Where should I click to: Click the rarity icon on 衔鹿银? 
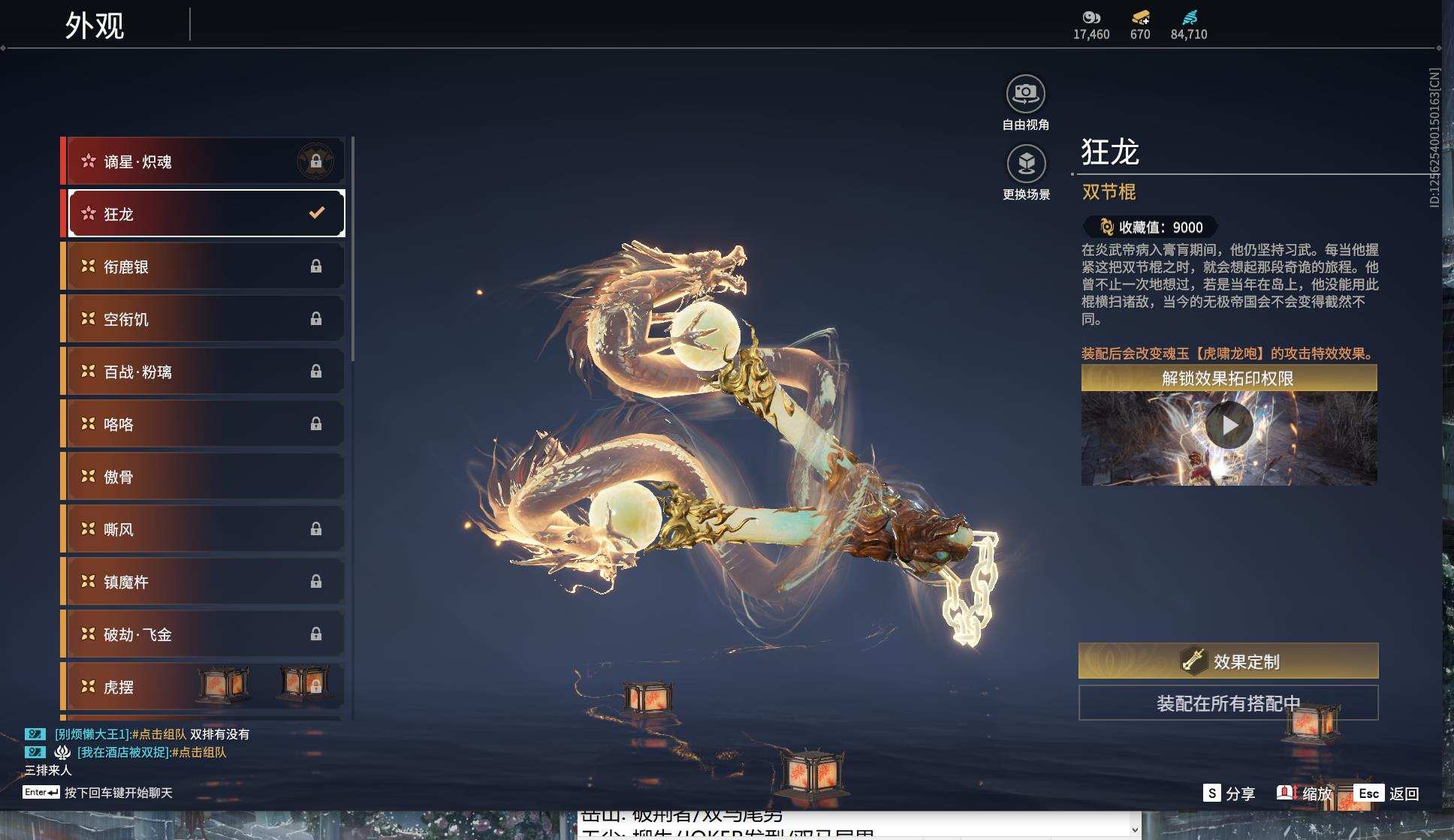(x=88, y=266)
